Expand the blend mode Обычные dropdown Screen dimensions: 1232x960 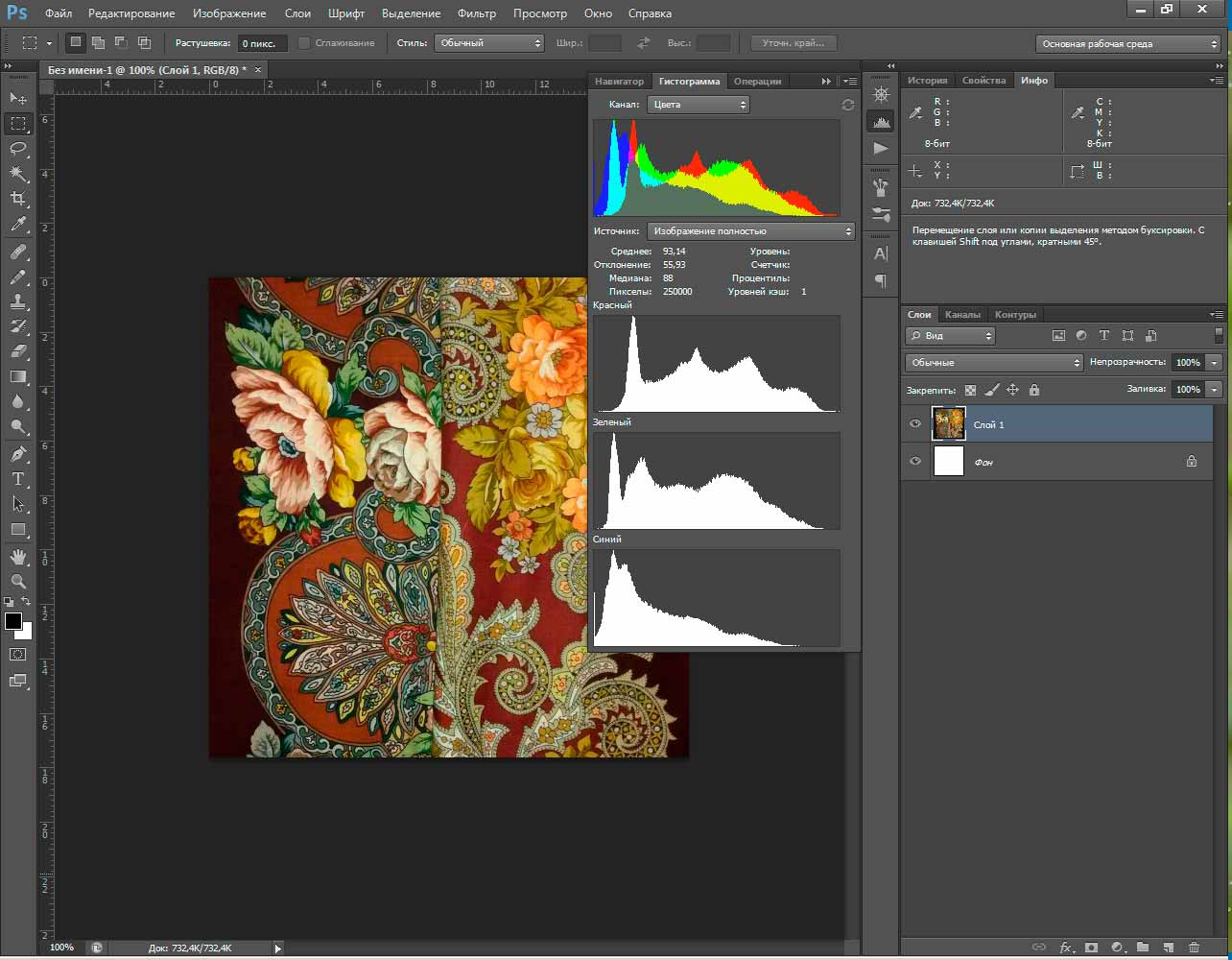(x=993, y=363)
